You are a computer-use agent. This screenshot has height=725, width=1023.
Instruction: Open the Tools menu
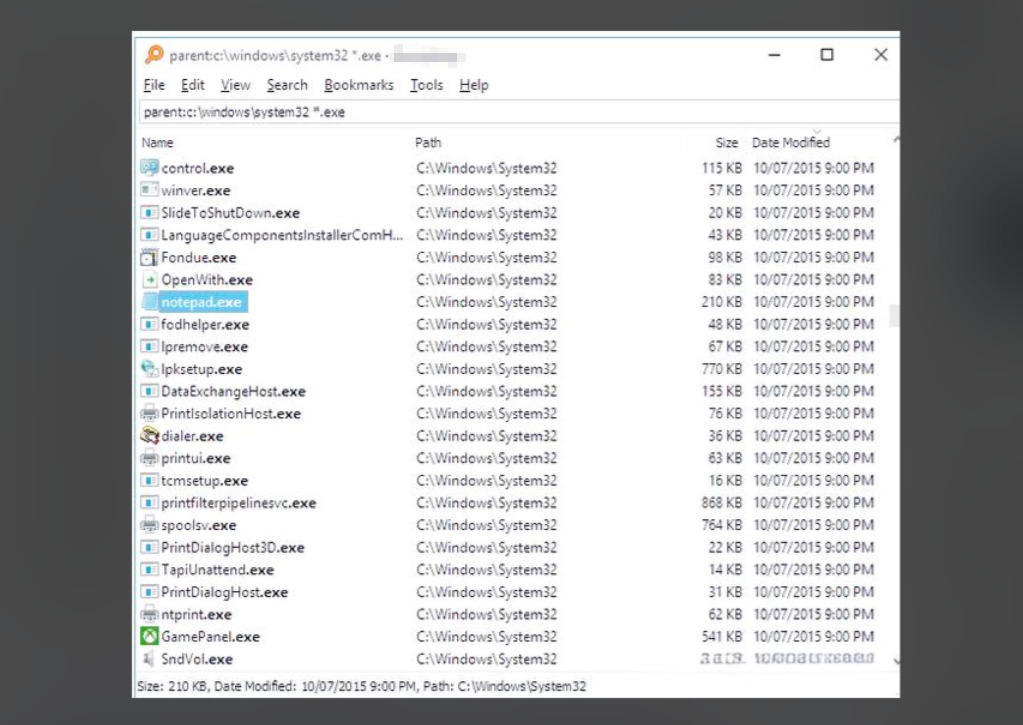[x=426, y=85]
